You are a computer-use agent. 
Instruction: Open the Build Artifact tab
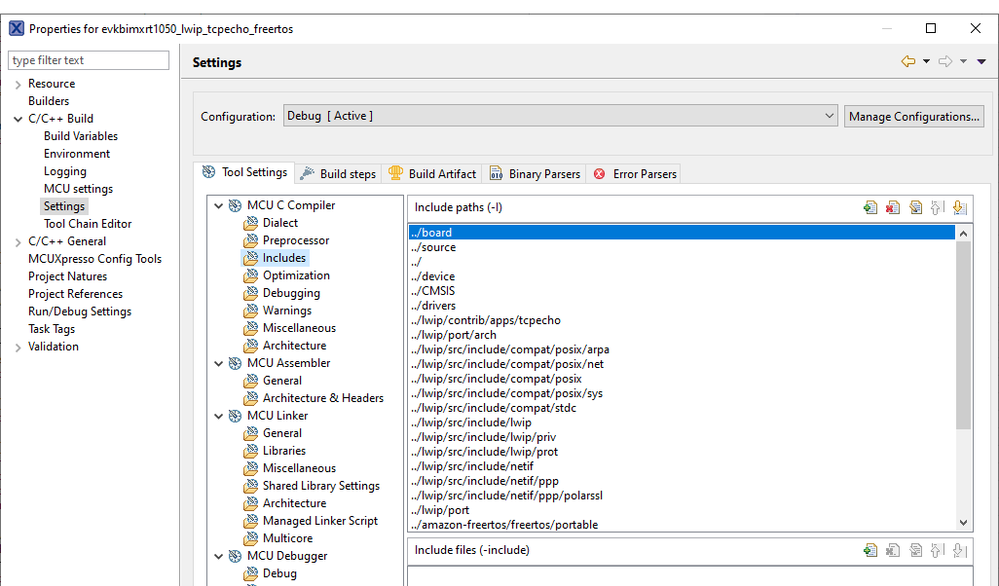[432, 174]
